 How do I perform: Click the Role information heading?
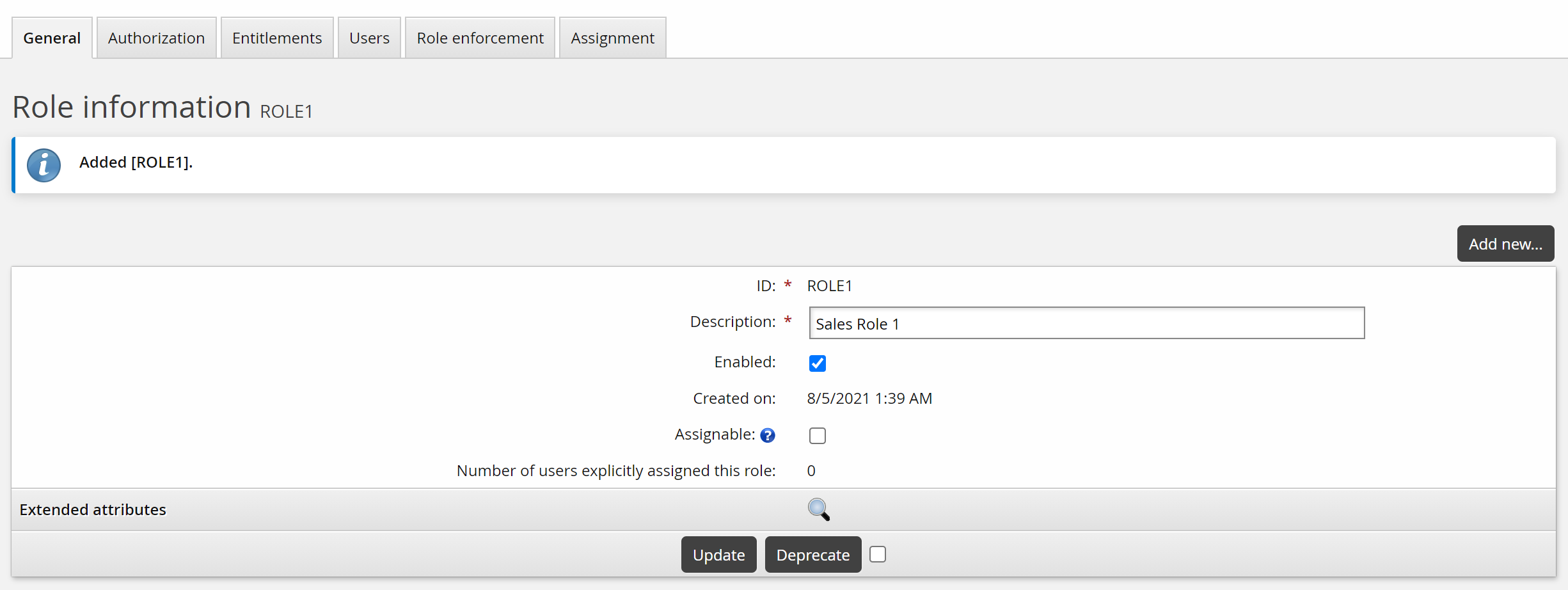132,107
